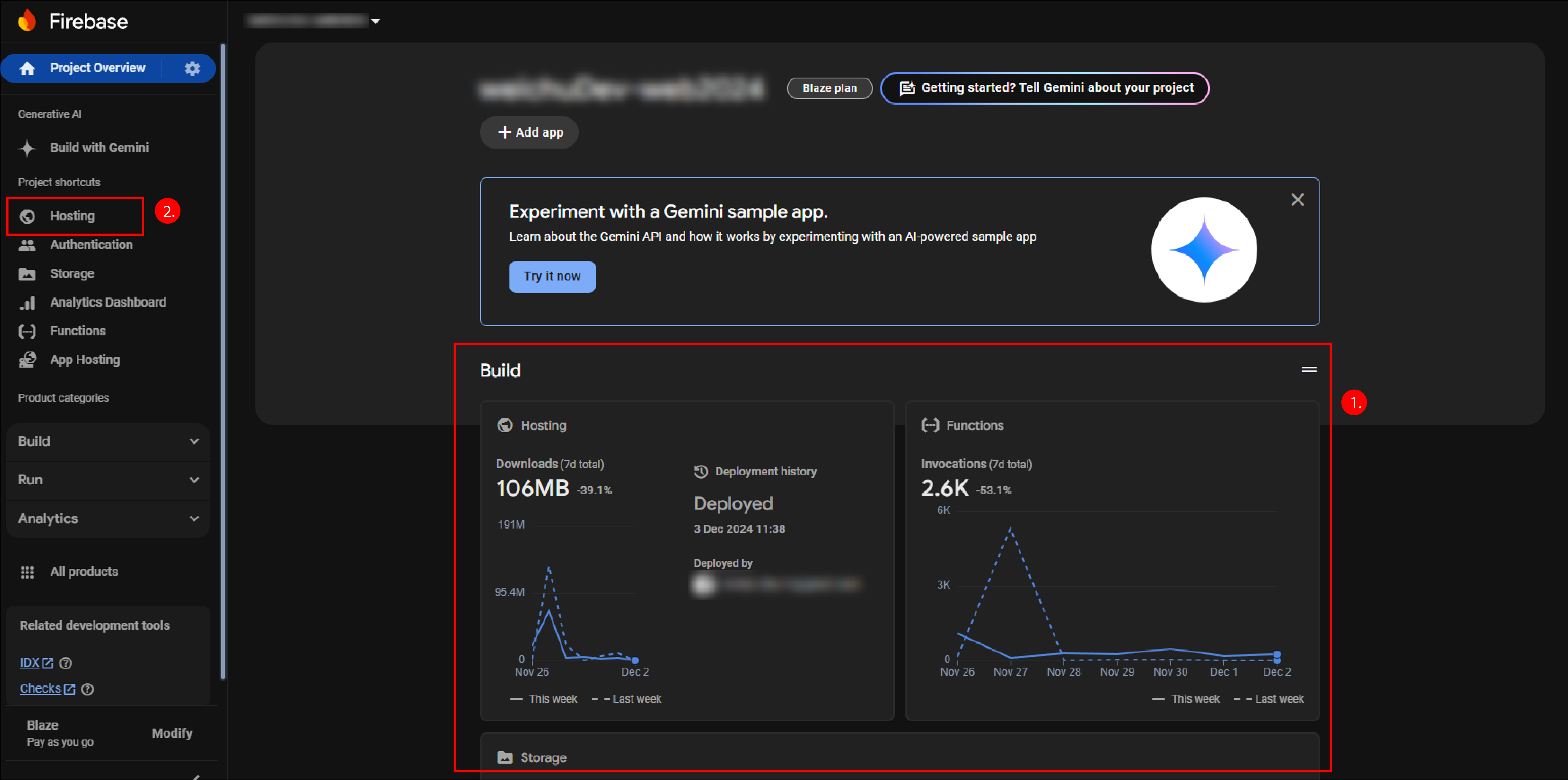This screenshot has width=1568, height=780.
Task: Click the Authentication people icon
Action: pyautogui.click(x=27, y=245)
